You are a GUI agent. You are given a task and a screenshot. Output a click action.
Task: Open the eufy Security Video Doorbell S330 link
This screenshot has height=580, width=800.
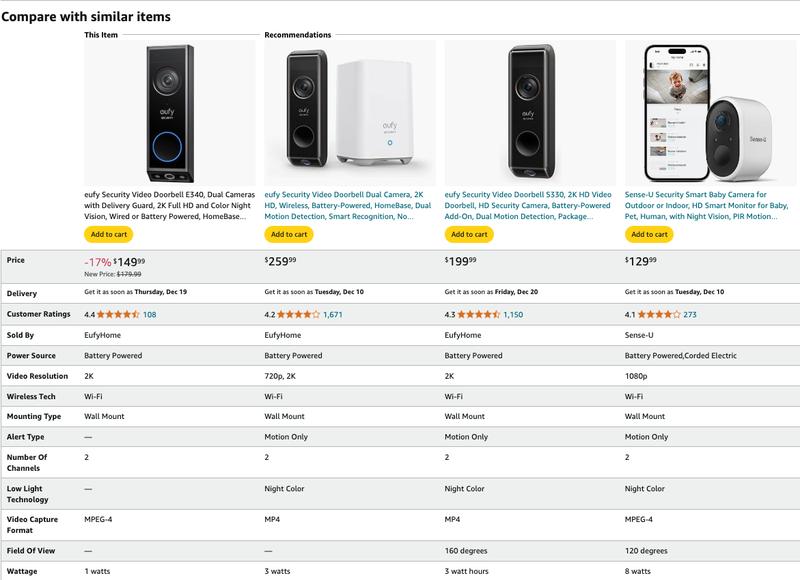coord(528,204)
